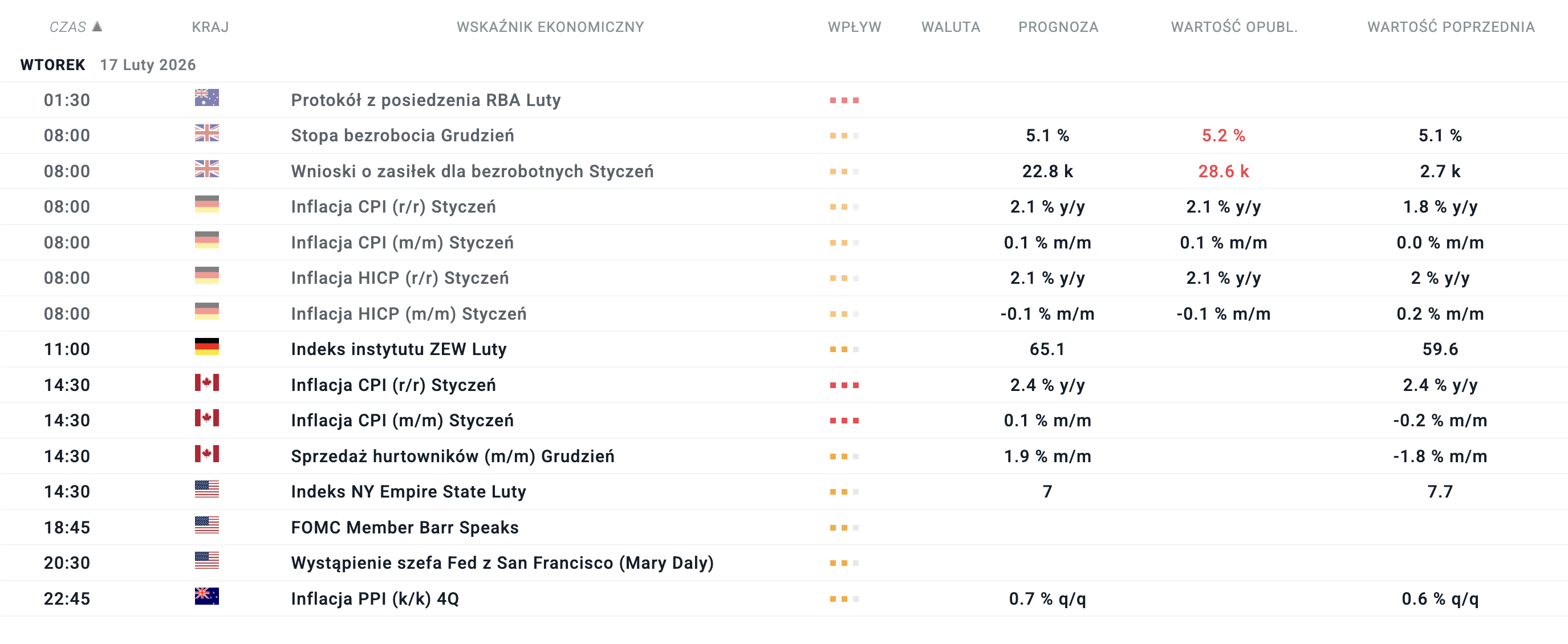Click the 22.8 k forecast value
Image resolution: width=1568 pixels, height=644 pixels.
(x=1047, y=172)
